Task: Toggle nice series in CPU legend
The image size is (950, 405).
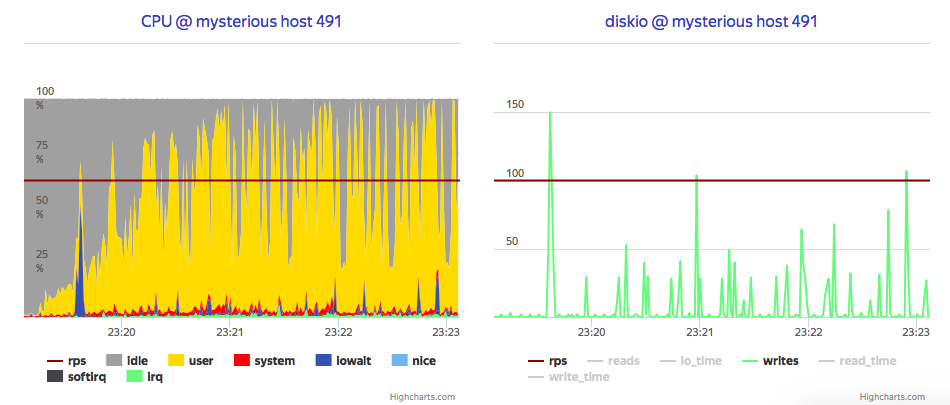Action: [413, 361]
